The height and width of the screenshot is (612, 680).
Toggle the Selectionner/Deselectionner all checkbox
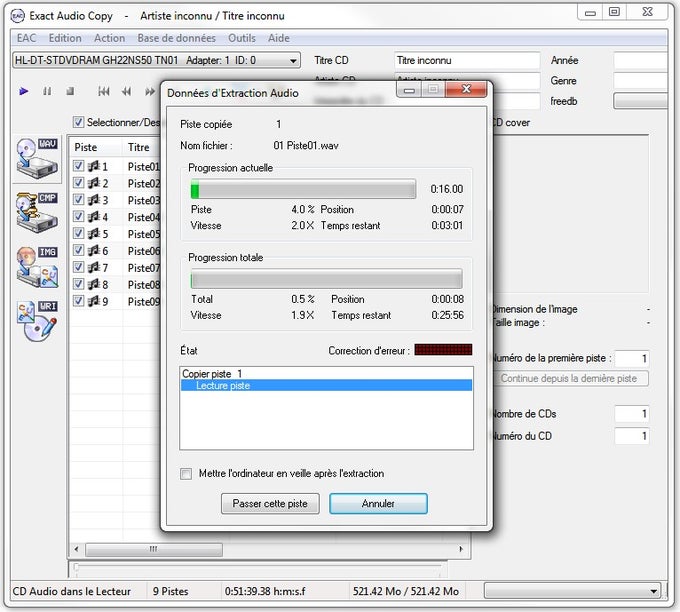point(78,122)
